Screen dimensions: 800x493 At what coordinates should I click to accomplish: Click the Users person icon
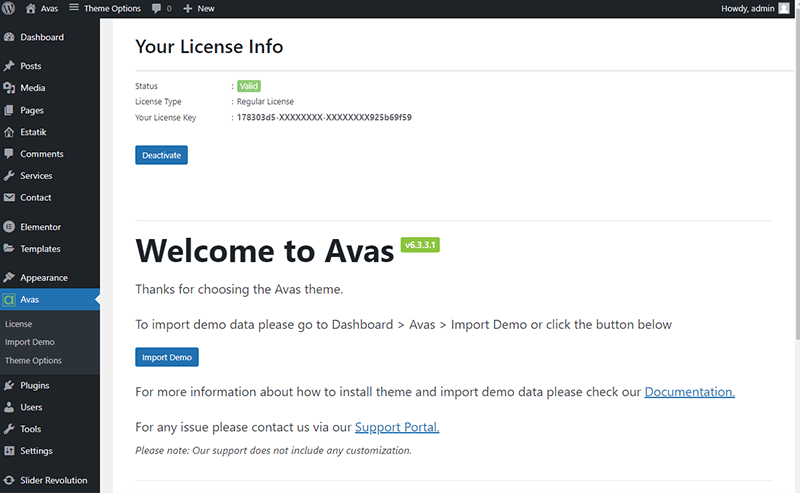pos(9,407)
